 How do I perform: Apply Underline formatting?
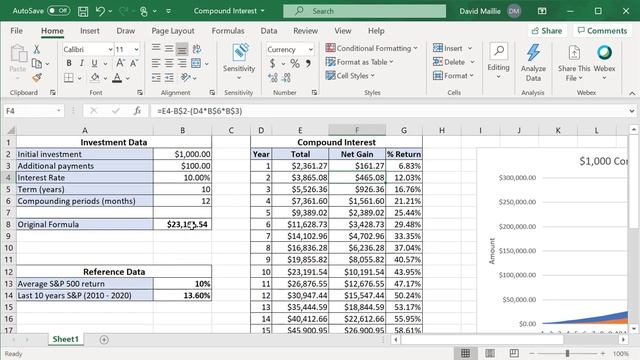point(94,63)
